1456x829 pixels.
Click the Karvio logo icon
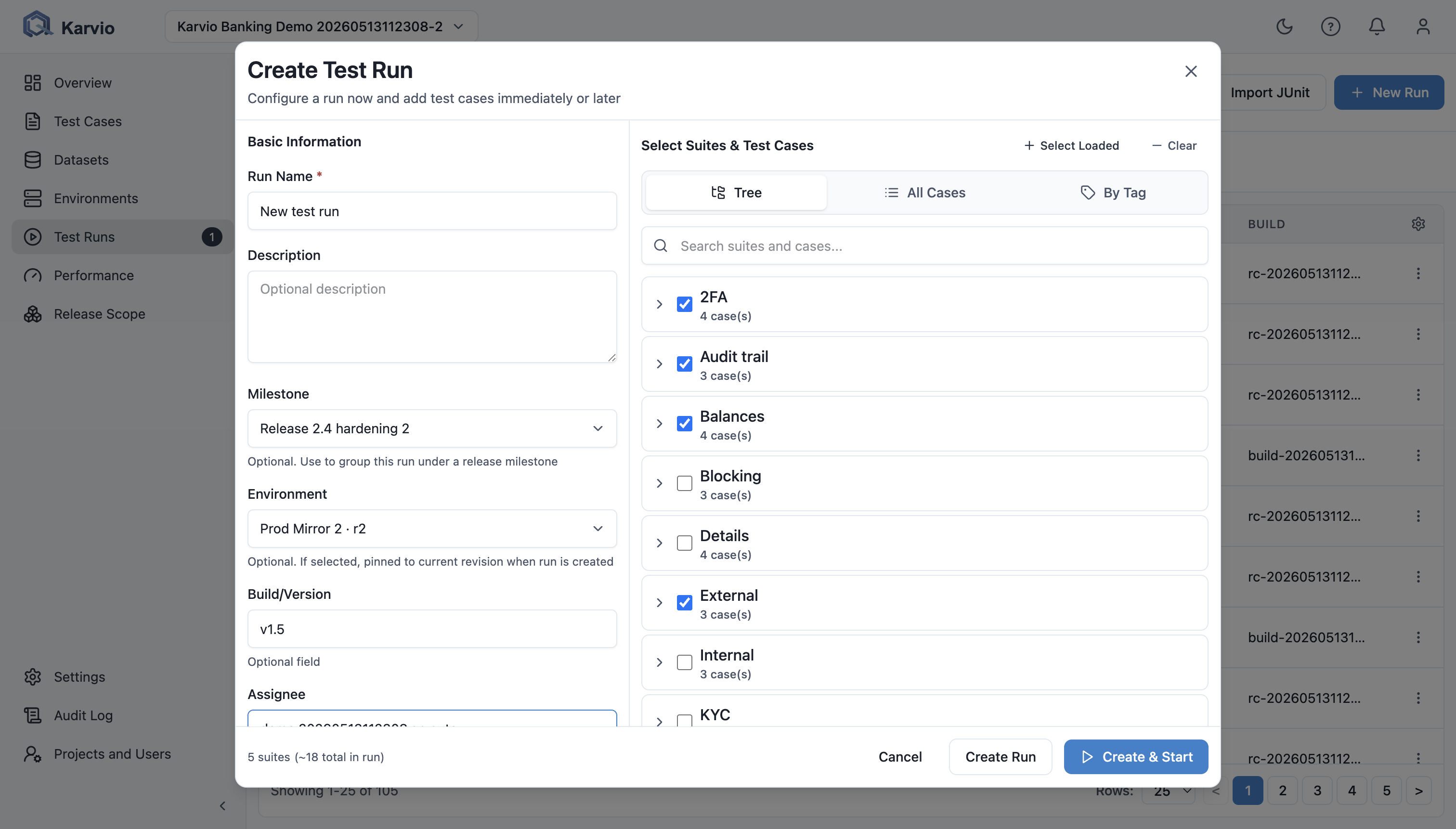[x=38, y=25]
